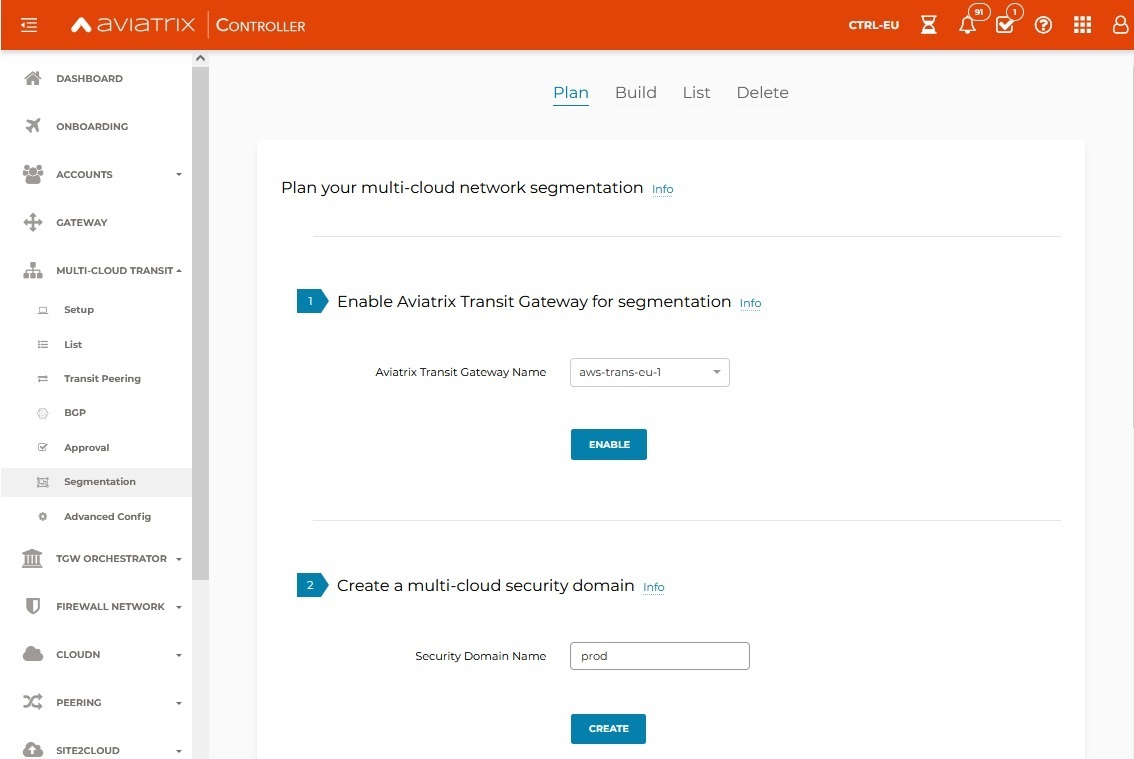
Task: Click the CREATE button
Action: (x=608, y=729)
